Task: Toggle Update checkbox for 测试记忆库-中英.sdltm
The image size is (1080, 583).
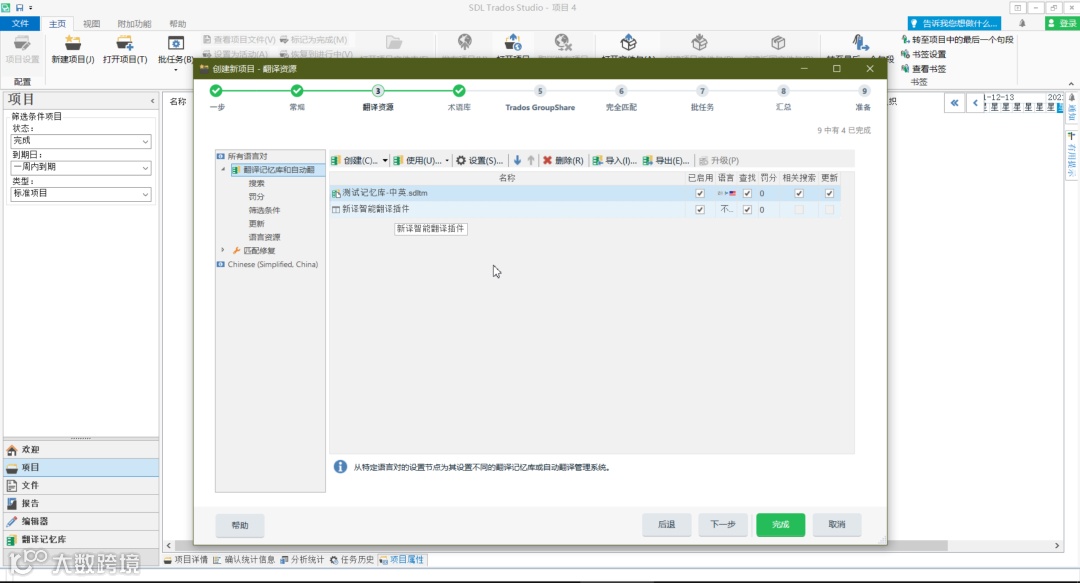Action: [829, 194]
